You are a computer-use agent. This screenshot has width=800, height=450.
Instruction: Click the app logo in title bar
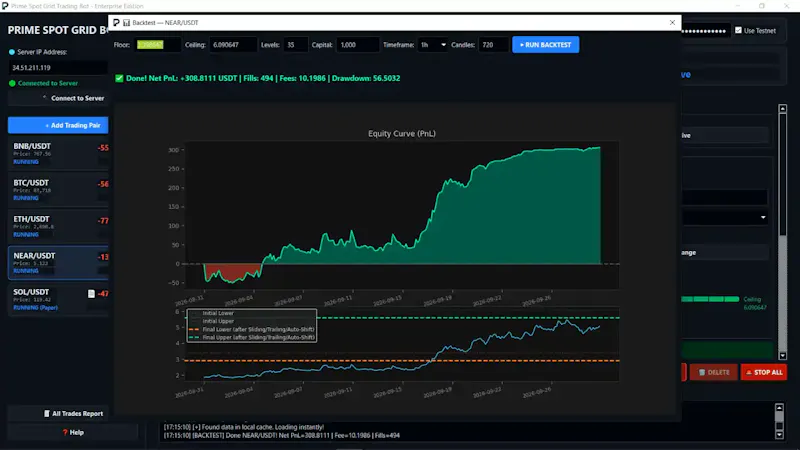coord(5,6)
